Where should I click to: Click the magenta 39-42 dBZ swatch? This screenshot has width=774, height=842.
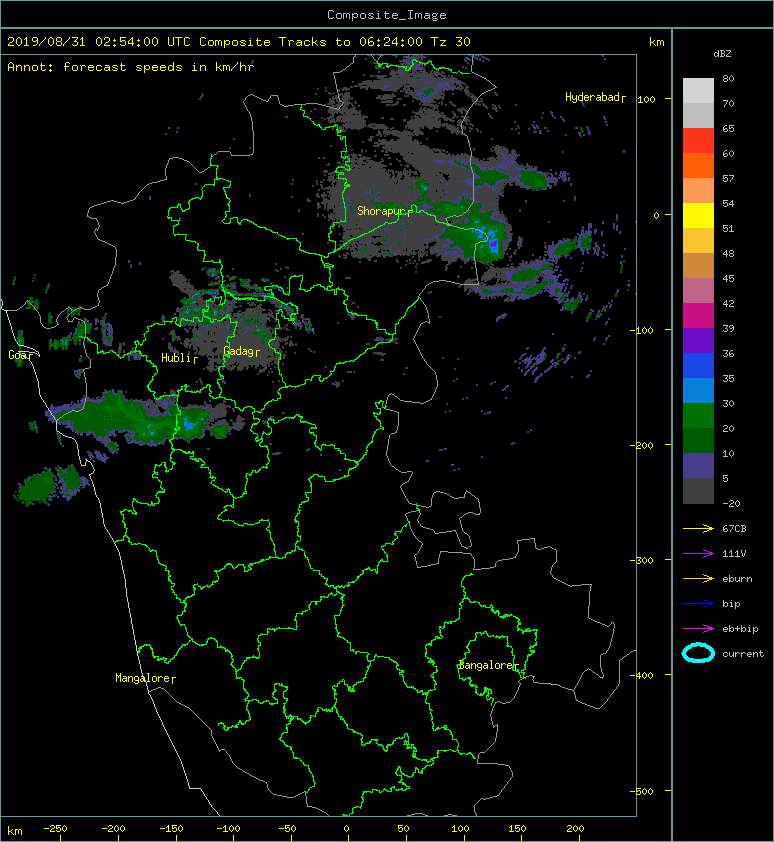tap(698, 316)
